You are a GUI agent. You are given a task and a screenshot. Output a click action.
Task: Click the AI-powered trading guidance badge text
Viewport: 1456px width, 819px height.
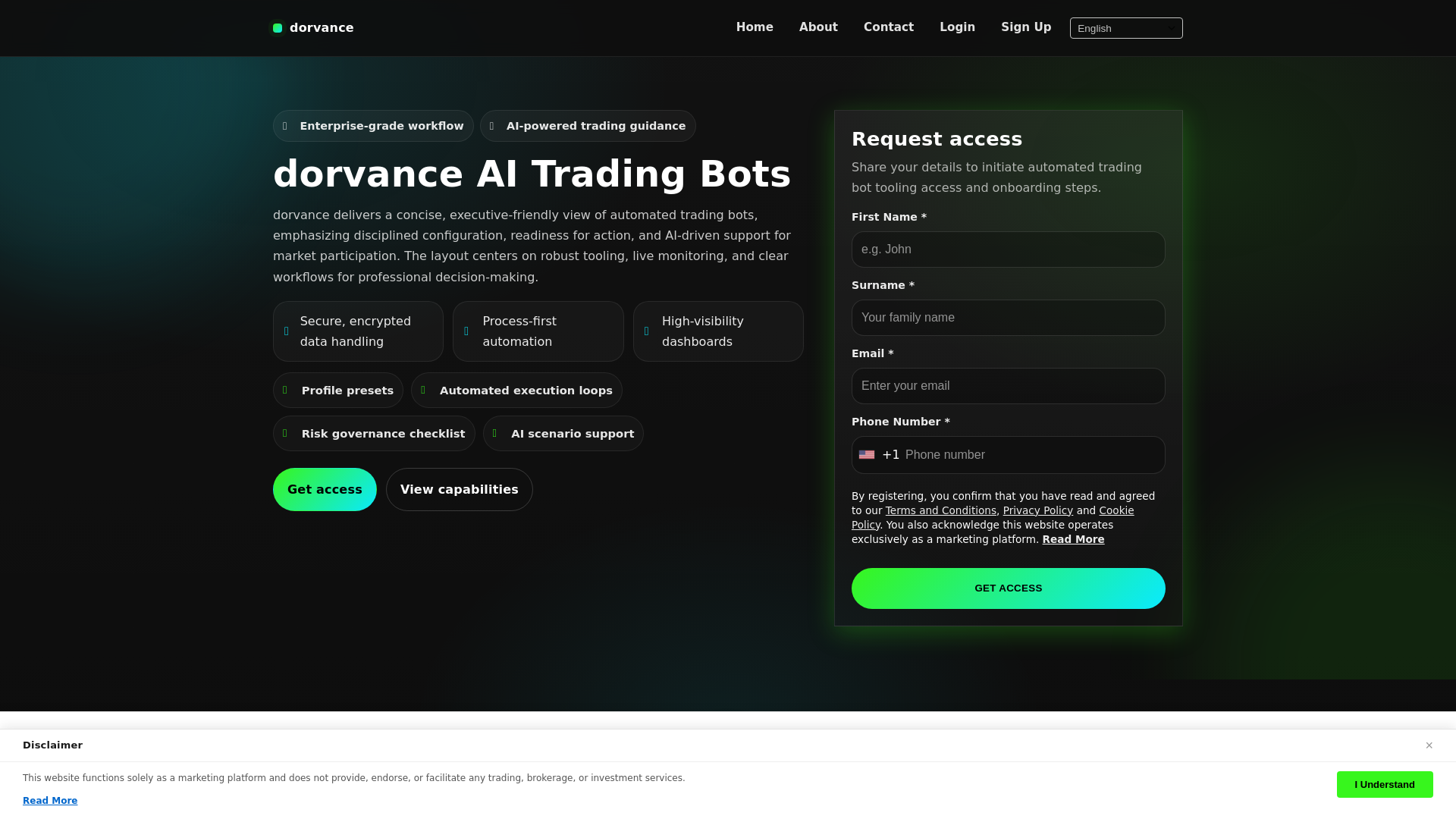click(x=596, y=126)
